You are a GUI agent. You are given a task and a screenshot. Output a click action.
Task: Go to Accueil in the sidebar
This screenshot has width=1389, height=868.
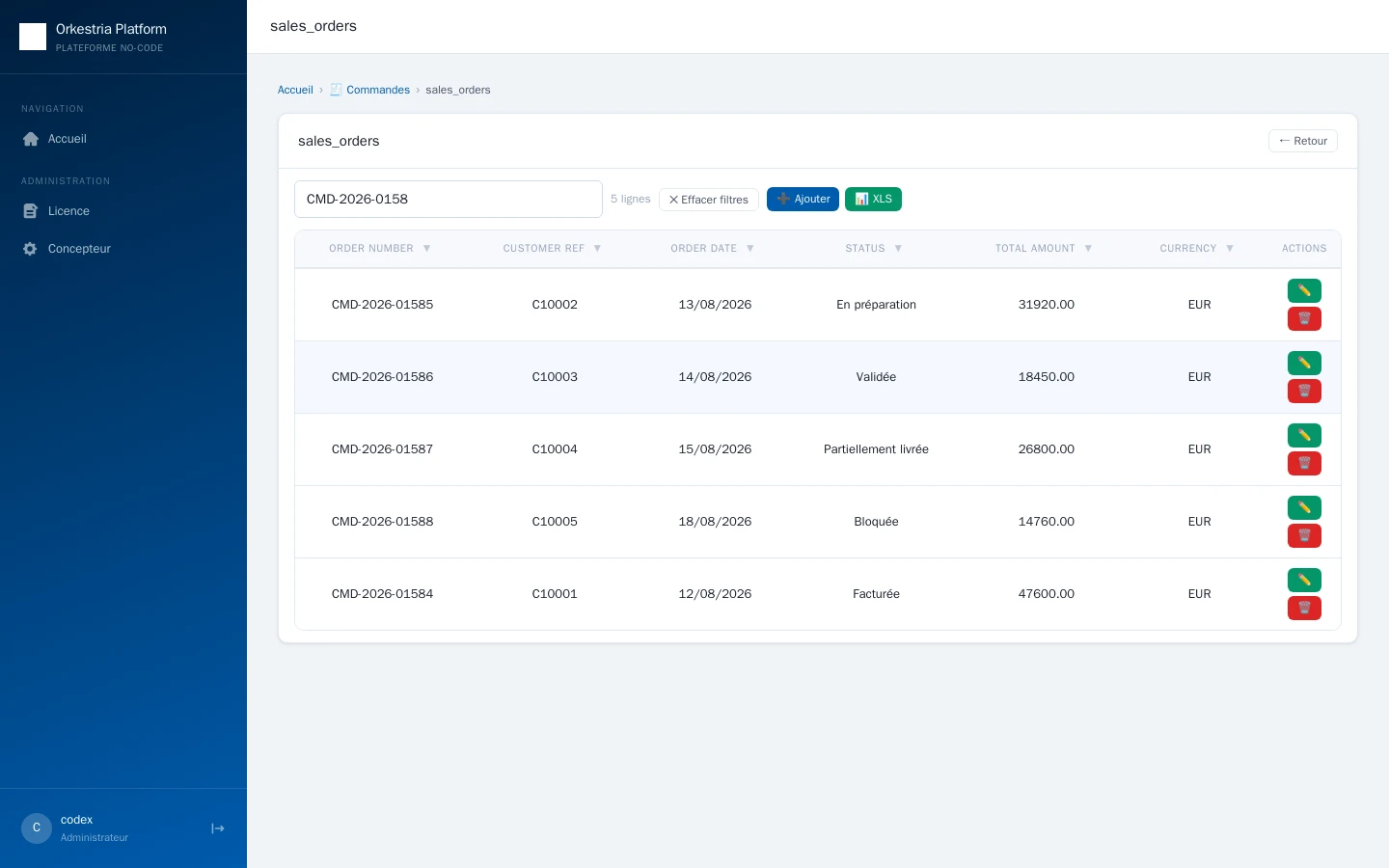pos(123,139)
